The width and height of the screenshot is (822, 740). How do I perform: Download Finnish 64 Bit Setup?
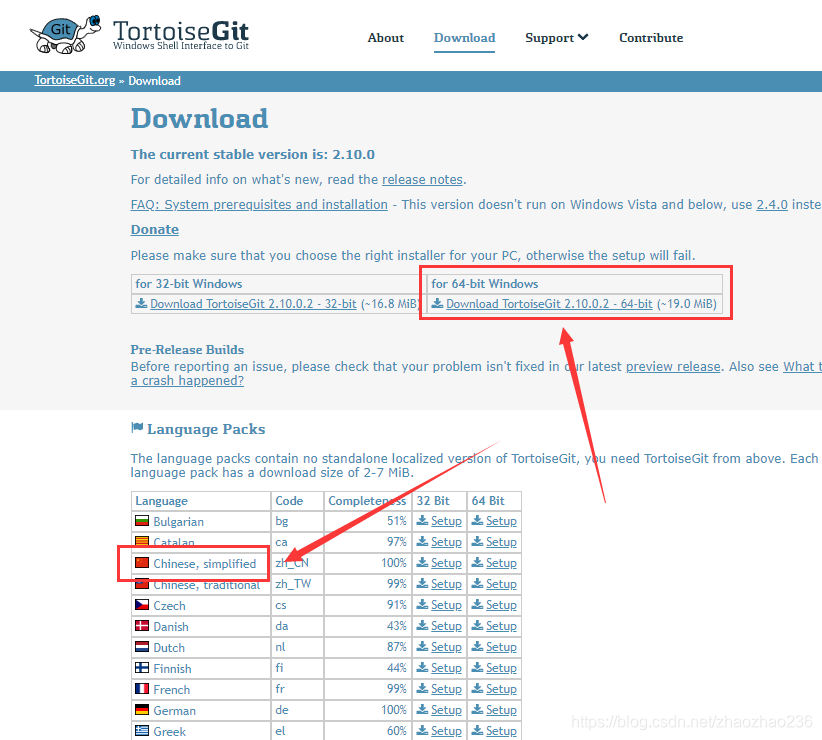501,668
